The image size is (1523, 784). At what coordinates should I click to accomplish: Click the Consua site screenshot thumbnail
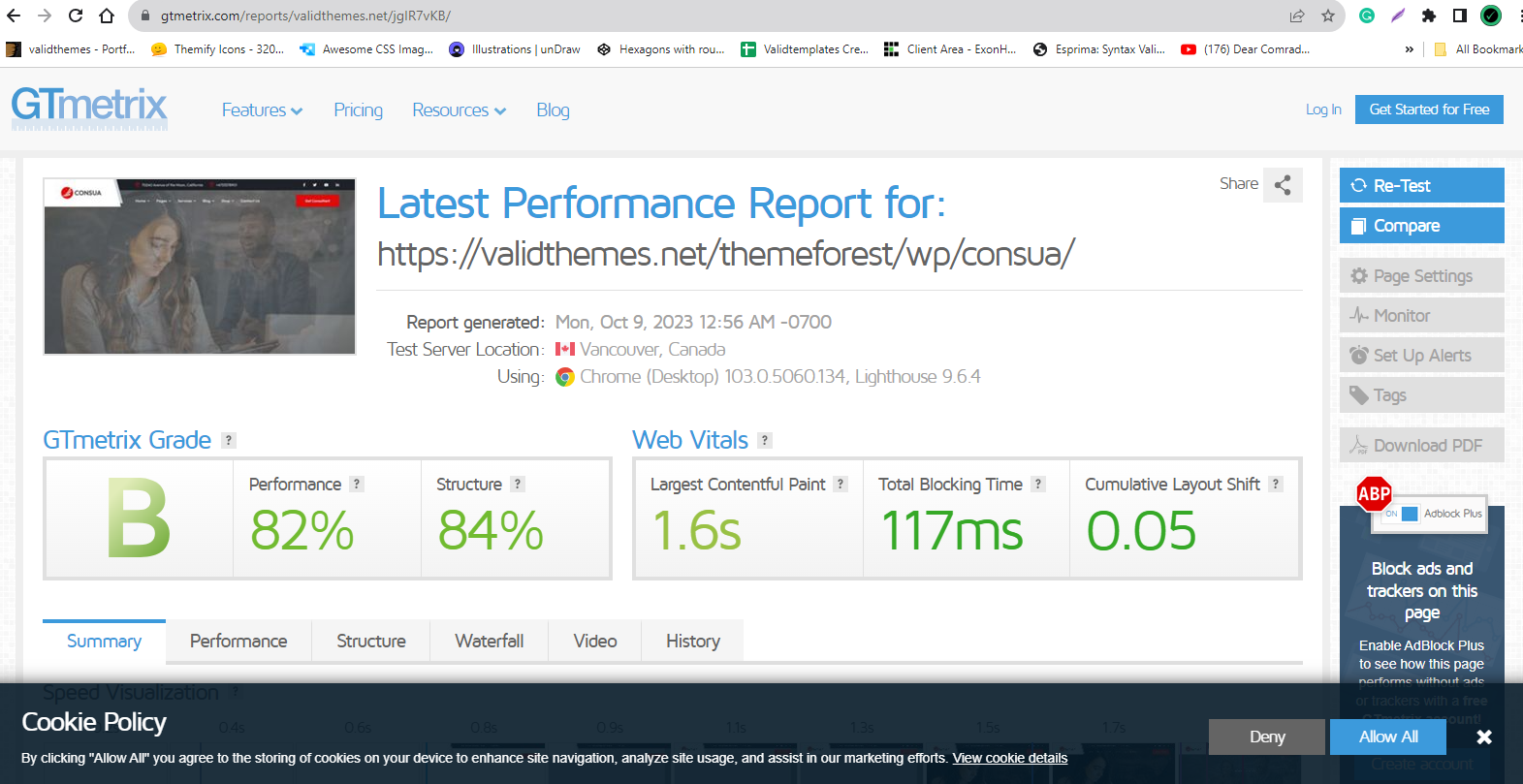tap(200, 267)
